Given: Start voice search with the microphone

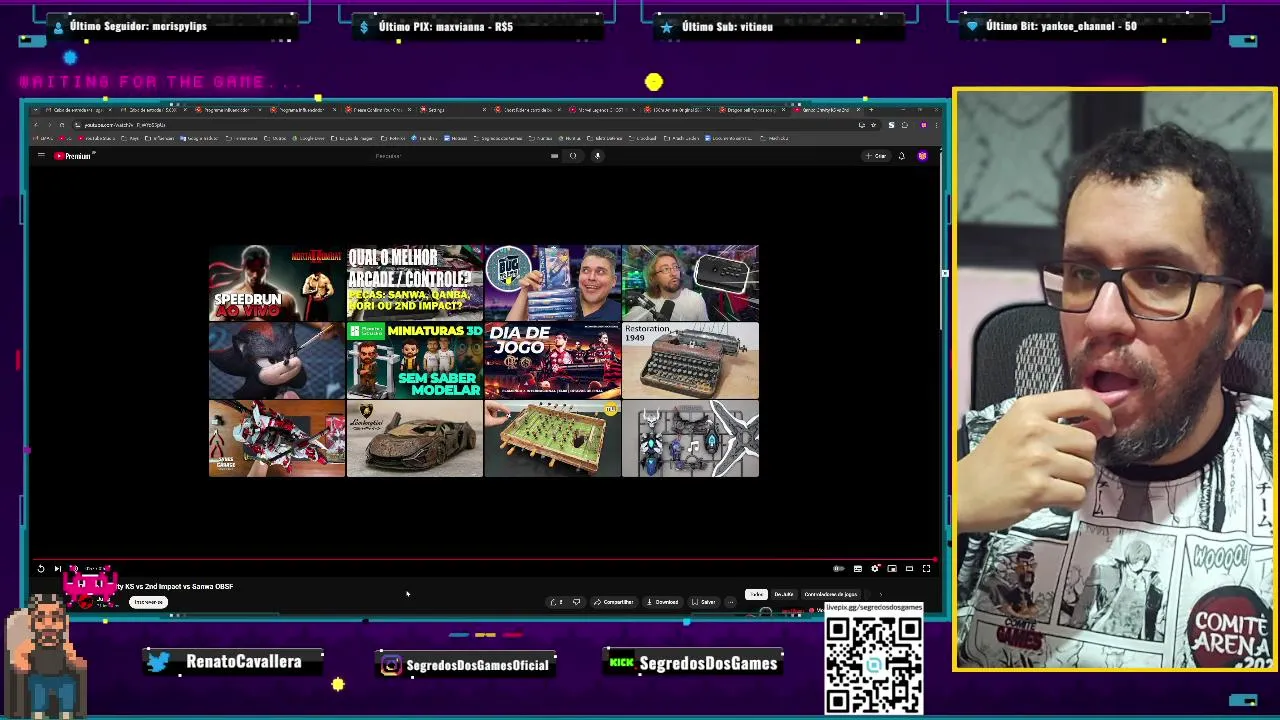Looking at the screenshot, I should pos(597,156).
